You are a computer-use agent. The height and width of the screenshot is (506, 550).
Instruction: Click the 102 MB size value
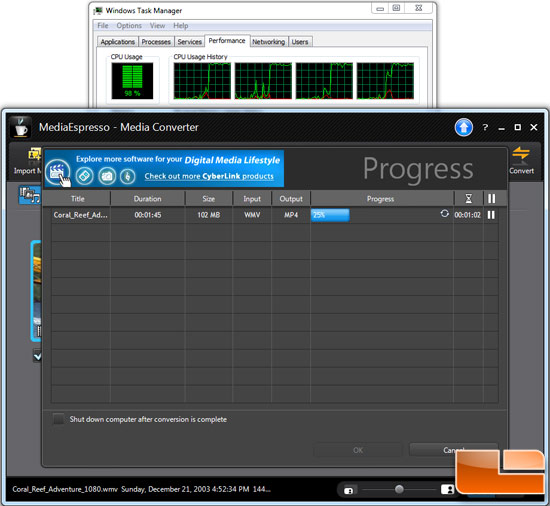coord(209,215)
